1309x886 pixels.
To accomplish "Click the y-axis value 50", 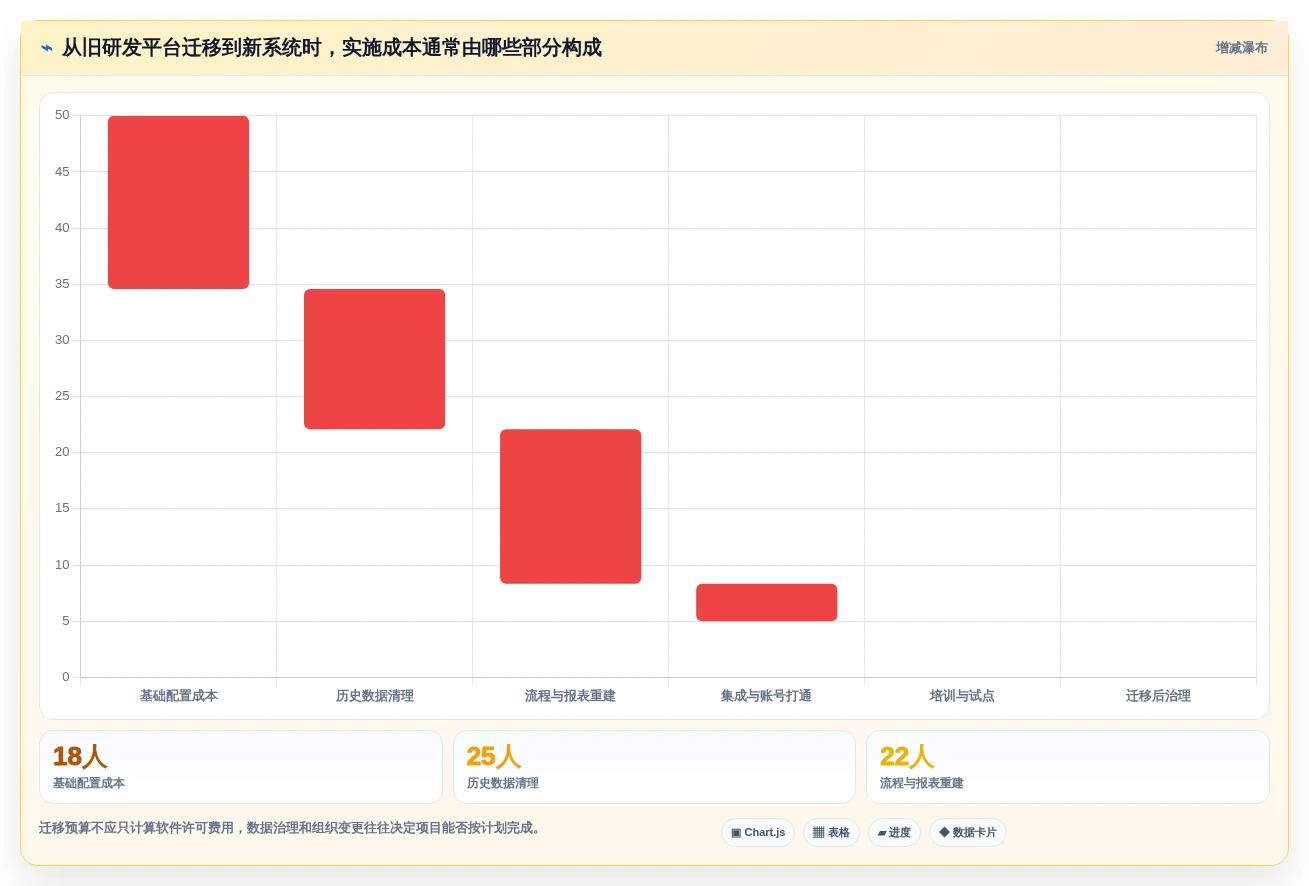I will (62, 115).
